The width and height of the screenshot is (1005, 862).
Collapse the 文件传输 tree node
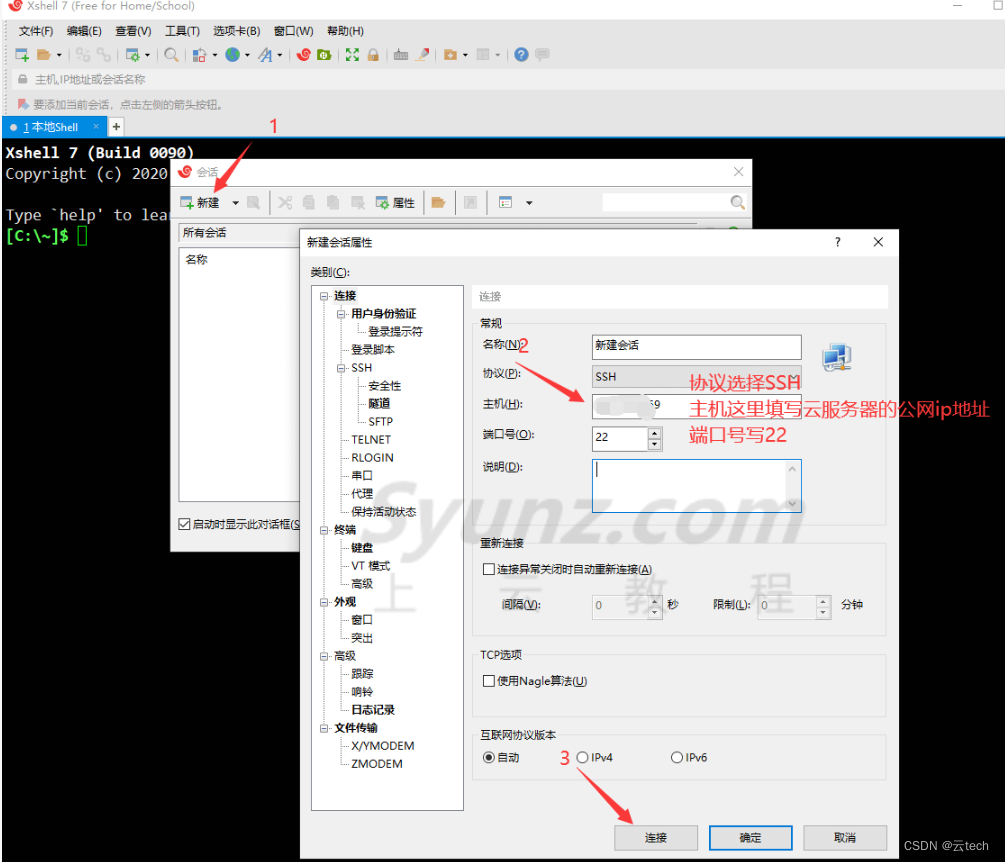(324, 728)
